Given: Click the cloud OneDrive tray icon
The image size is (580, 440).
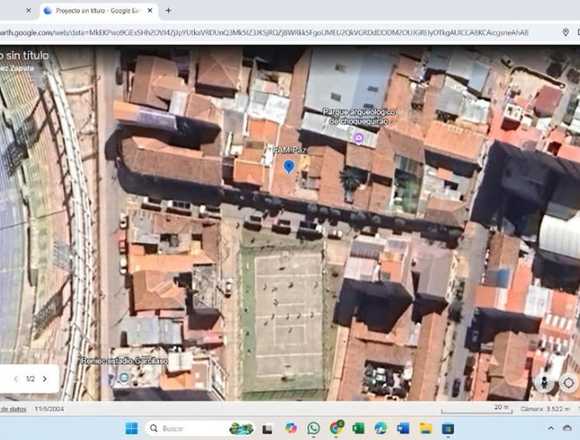Looking at the screenshot, I should pos(567,428).
